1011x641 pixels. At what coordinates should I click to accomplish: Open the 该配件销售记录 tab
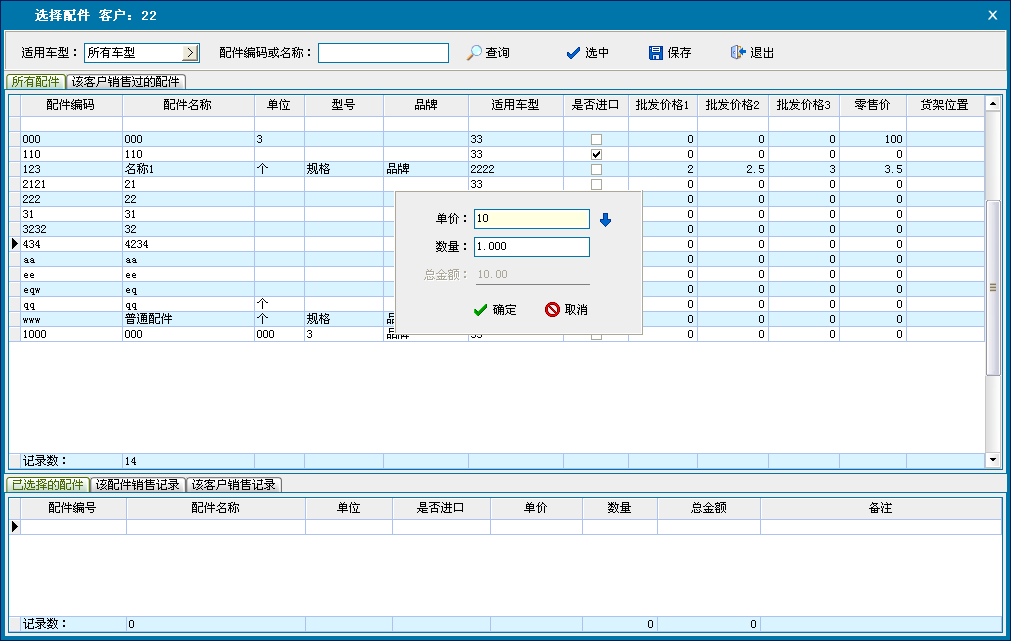137,485
